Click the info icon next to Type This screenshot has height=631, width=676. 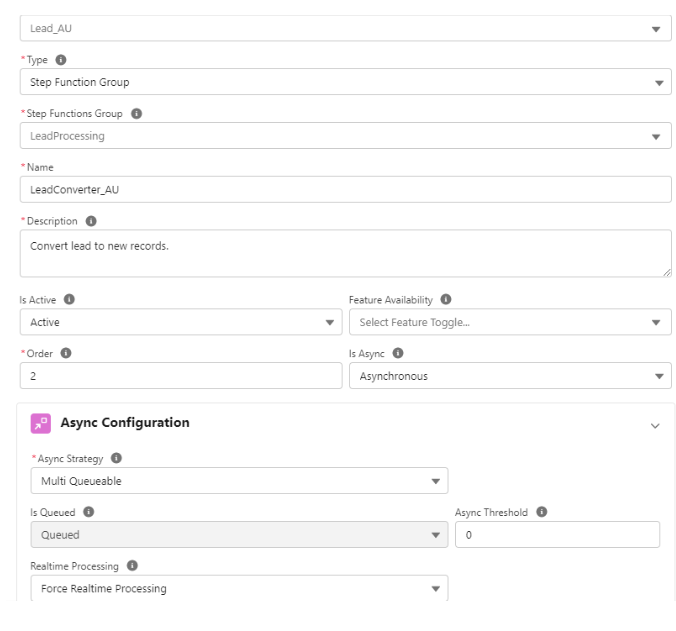[x=61, y=60]
